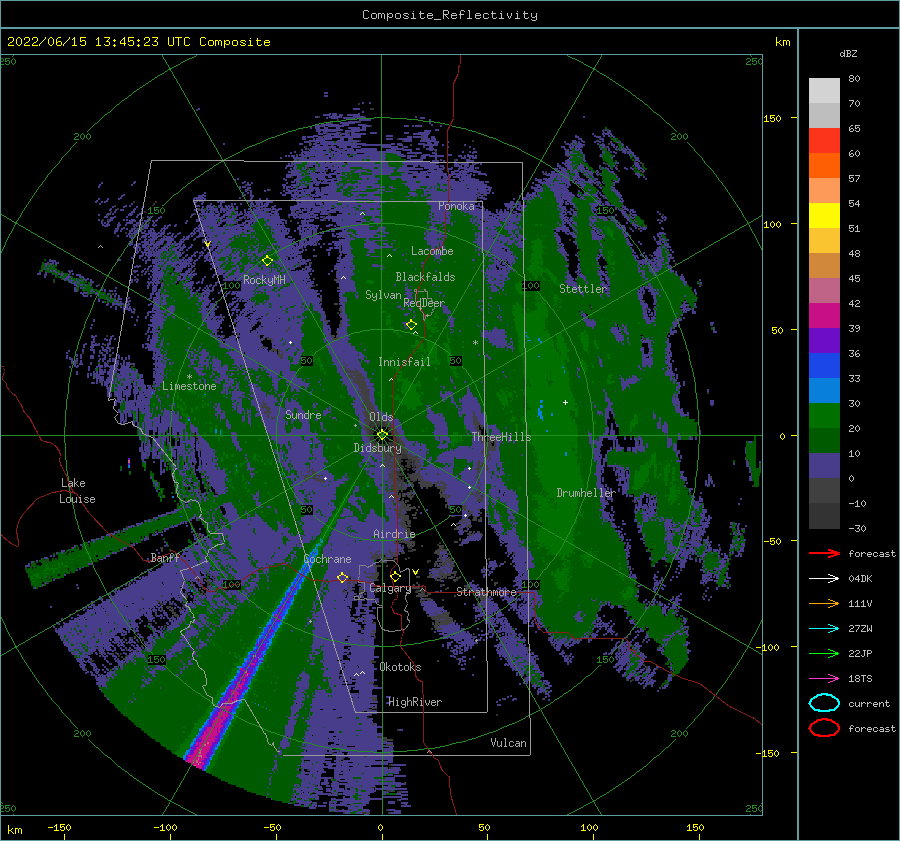
Task: Click the Lacombe city label
Action: (x=432, y=251)
